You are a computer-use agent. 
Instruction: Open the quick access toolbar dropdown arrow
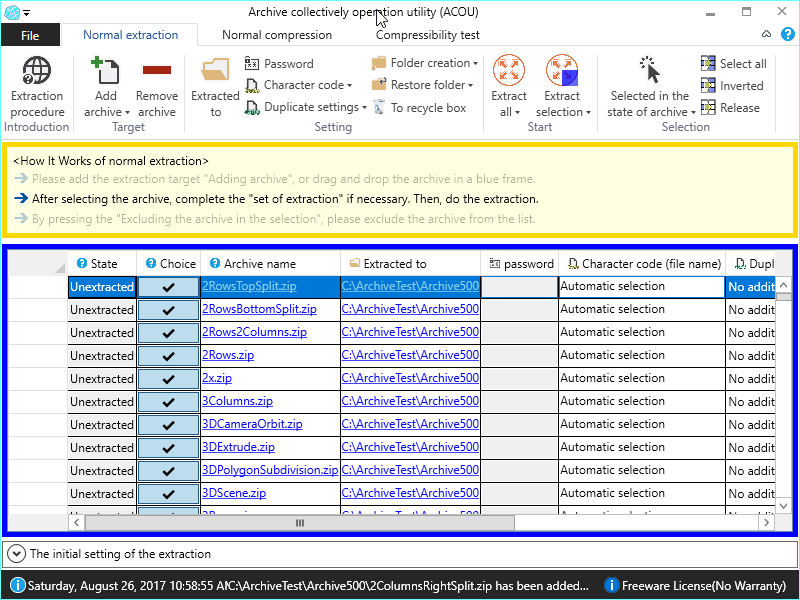coord(27,13)
